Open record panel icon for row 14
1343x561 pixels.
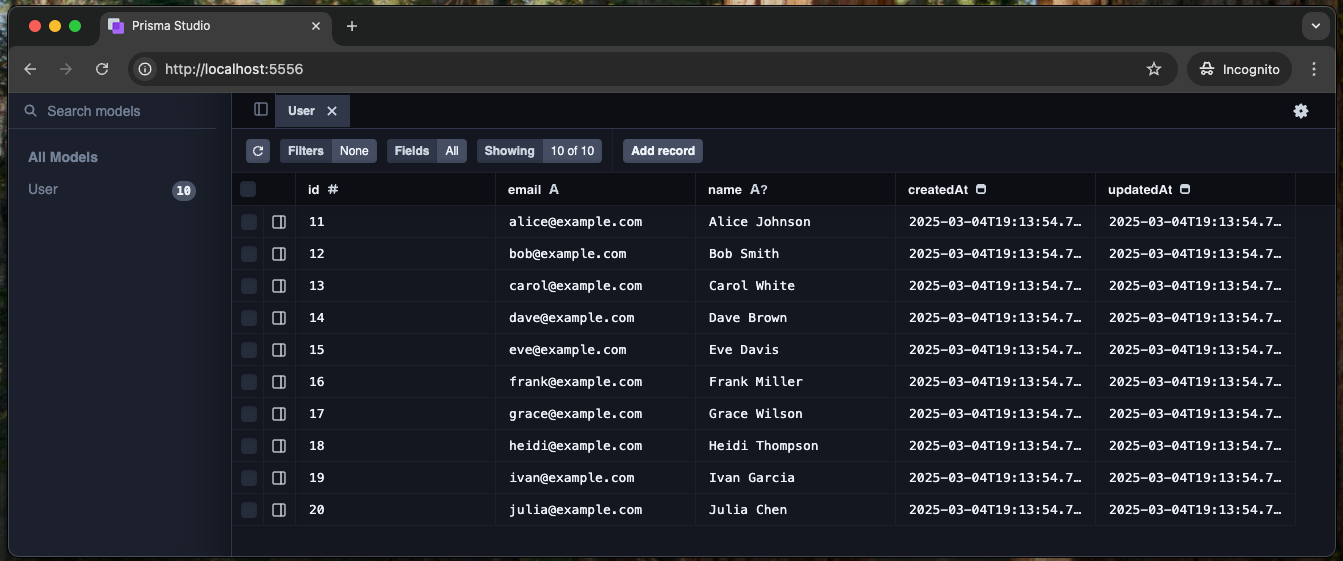(279, 318)
